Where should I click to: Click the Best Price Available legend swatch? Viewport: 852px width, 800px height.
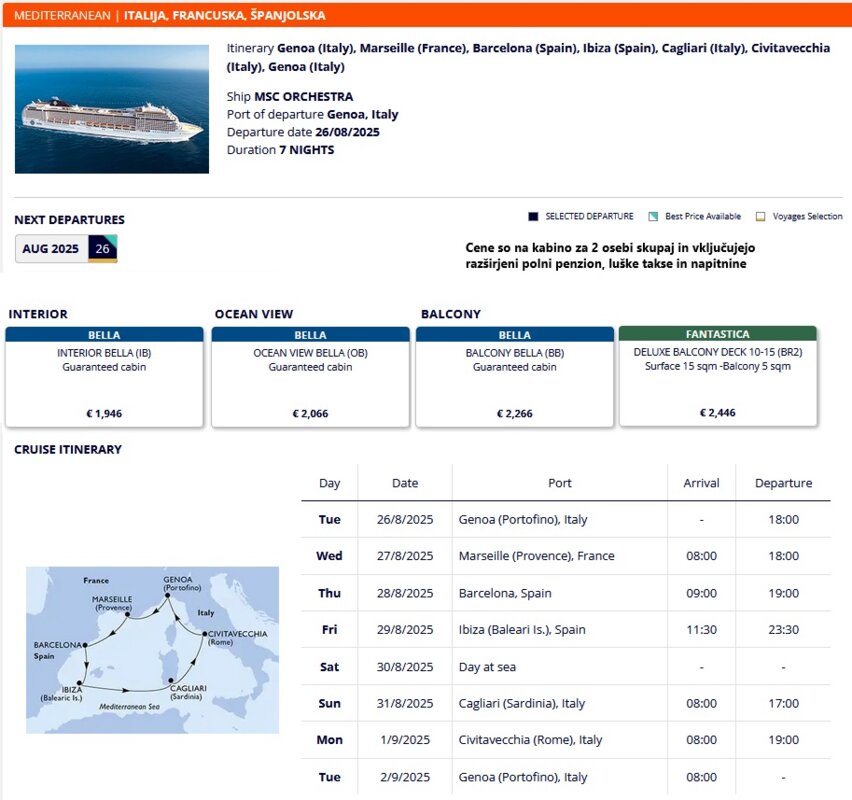click(653, 217)
